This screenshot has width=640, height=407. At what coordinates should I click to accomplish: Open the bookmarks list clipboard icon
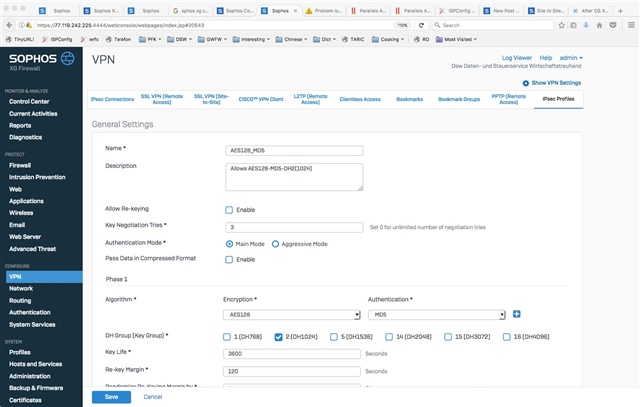click(x=573, y=25)
